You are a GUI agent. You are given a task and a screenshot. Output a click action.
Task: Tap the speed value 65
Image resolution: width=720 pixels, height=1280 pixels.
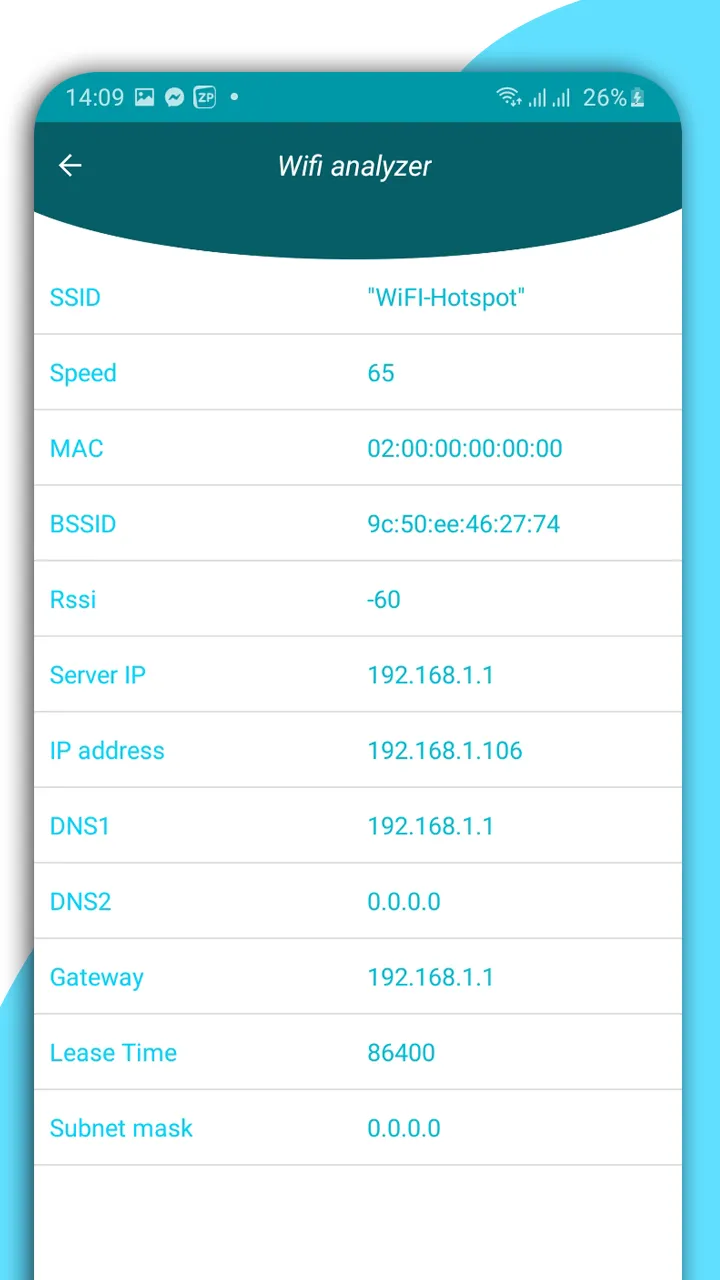click(x=381, y=373)
